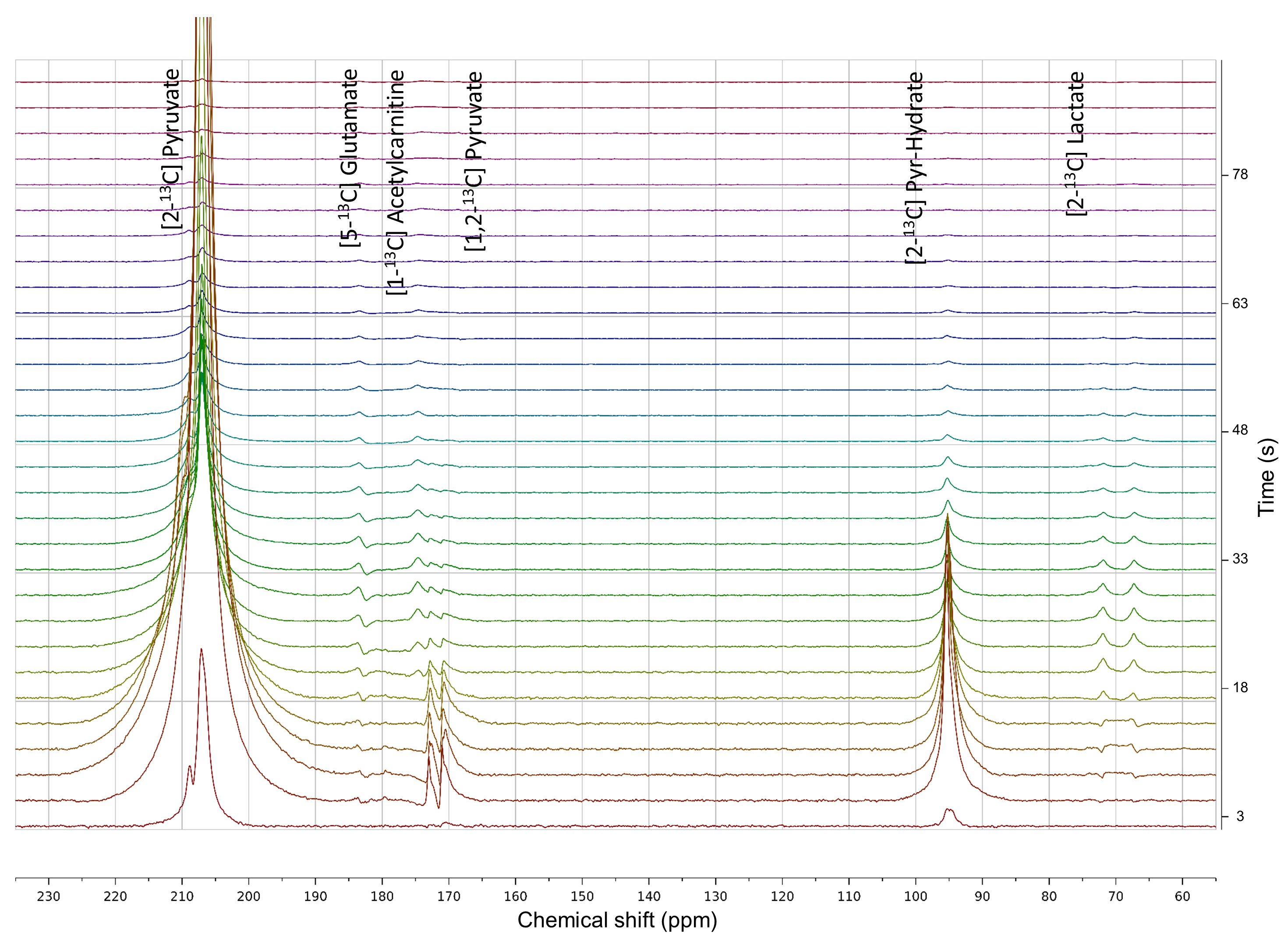1288x941 pixels.
Task: Click the 230 ppm tick label
Action: click(49, 897)
